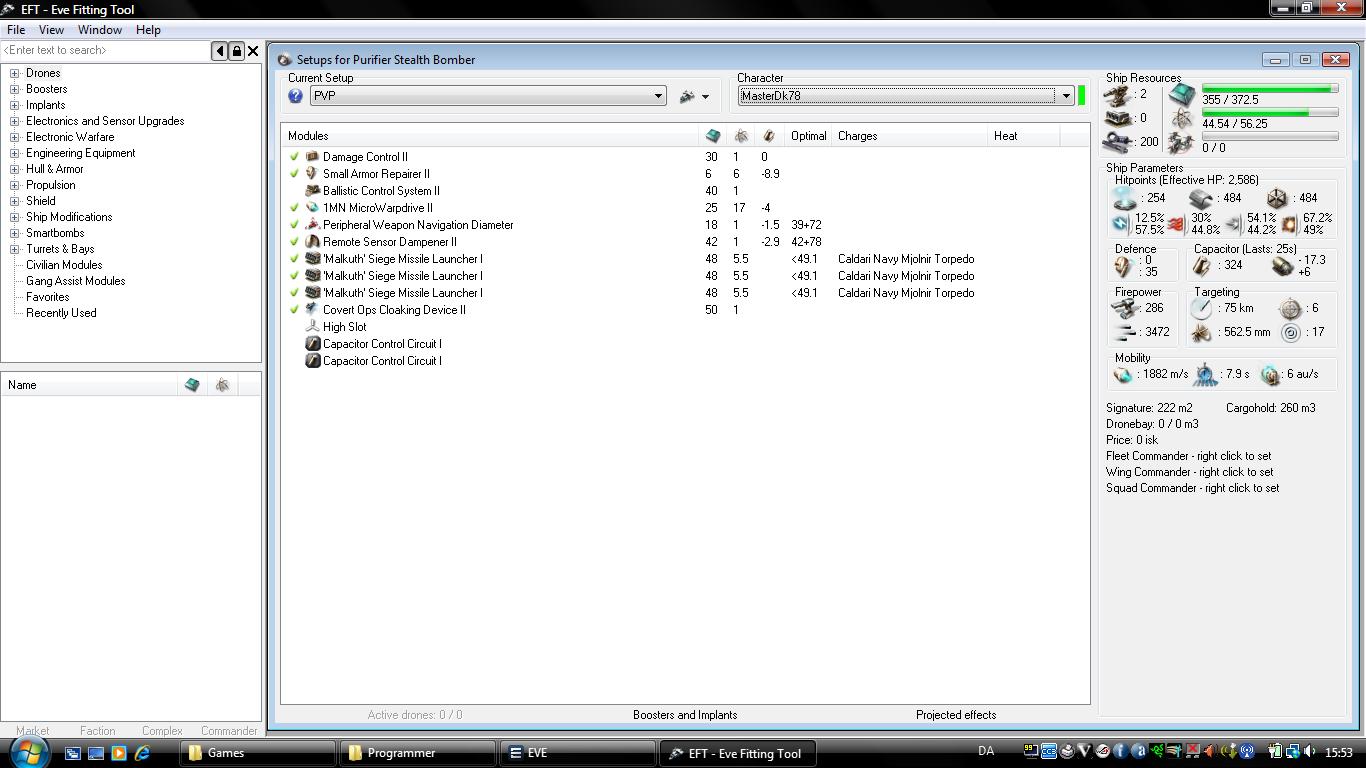Viewport: 1366px width, 768px height.
Task: Click Wing Commander - right click to set
Action: coord(1190,472)
